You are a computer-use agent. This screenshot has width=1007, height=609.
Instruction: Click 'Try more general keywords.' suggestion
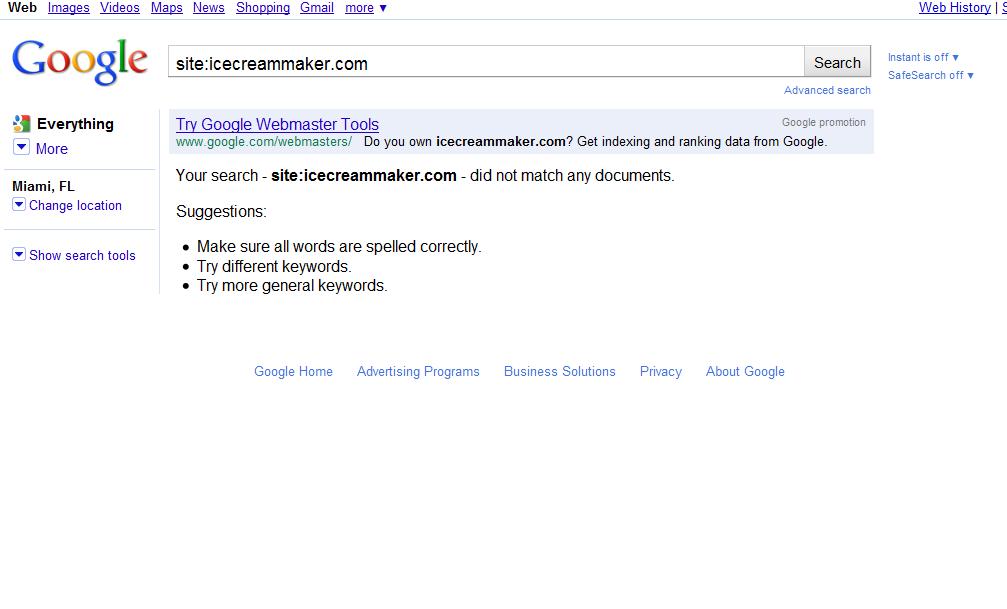pyautogui.click(x=292, y=286)
